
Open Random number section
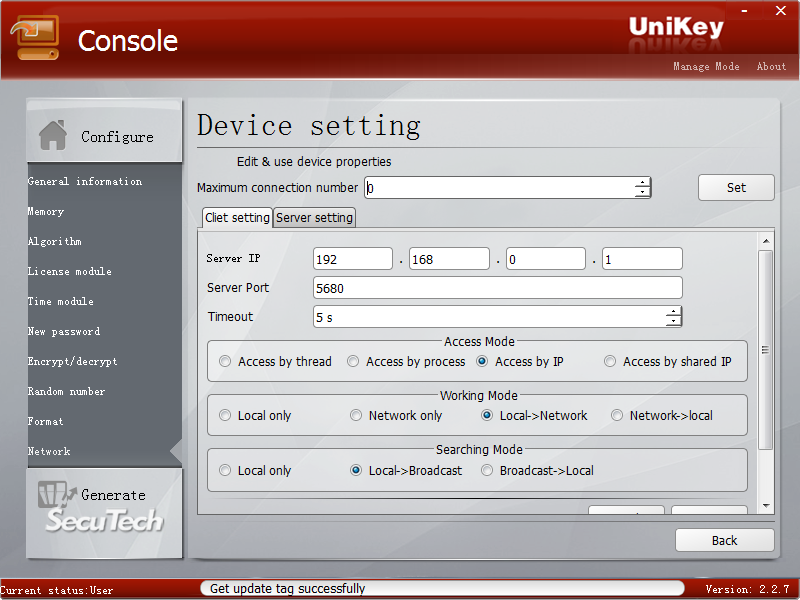click(66, 391)
